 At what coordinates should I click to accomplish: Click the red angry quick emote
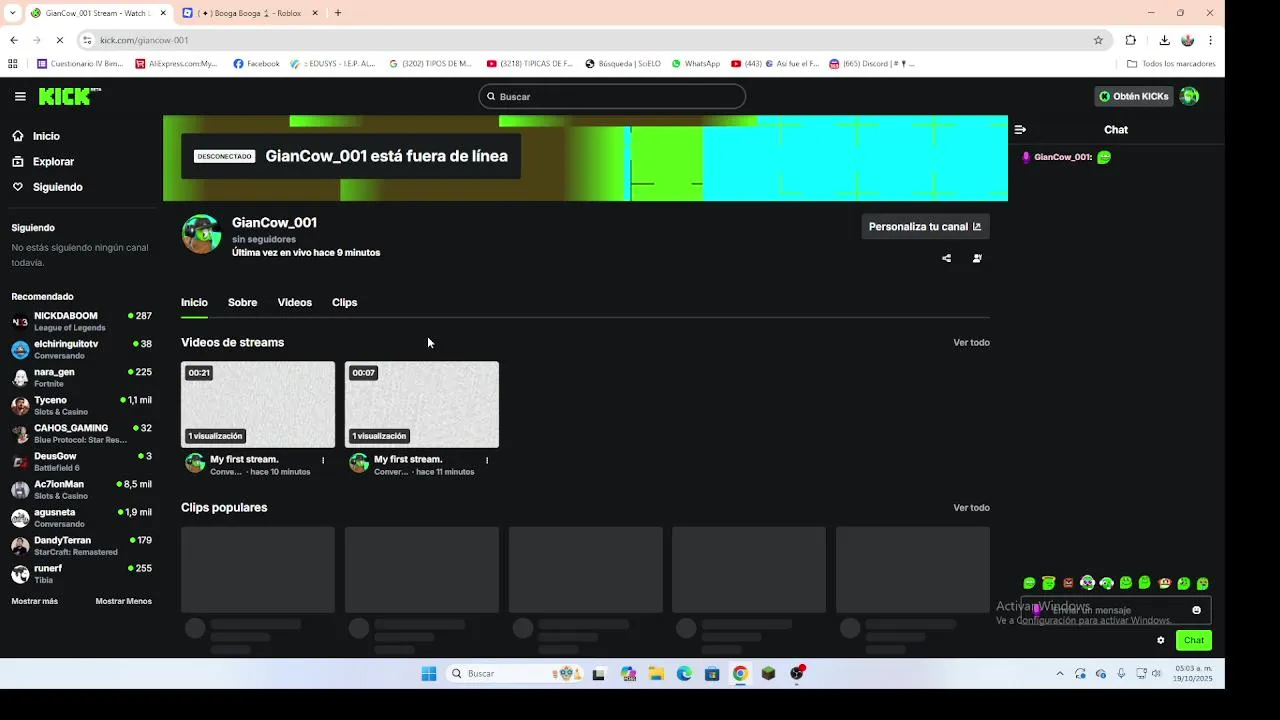click(x=1068, y=583)
